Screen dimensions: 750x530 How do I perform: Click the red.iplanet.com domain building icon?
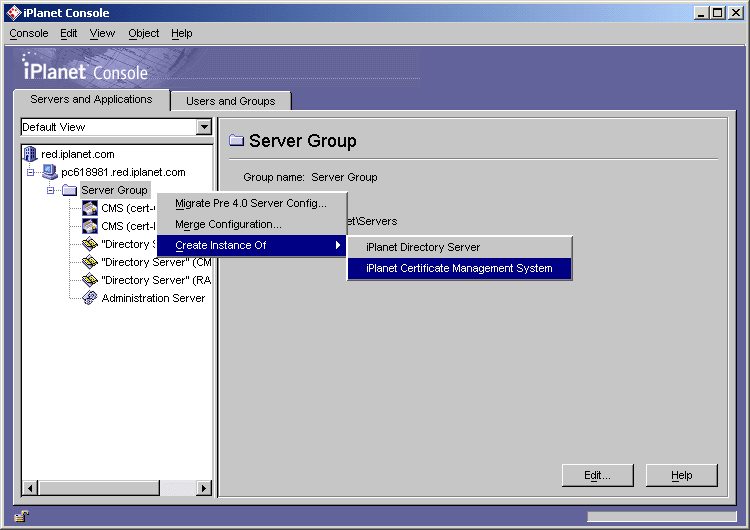coord(30,154)
